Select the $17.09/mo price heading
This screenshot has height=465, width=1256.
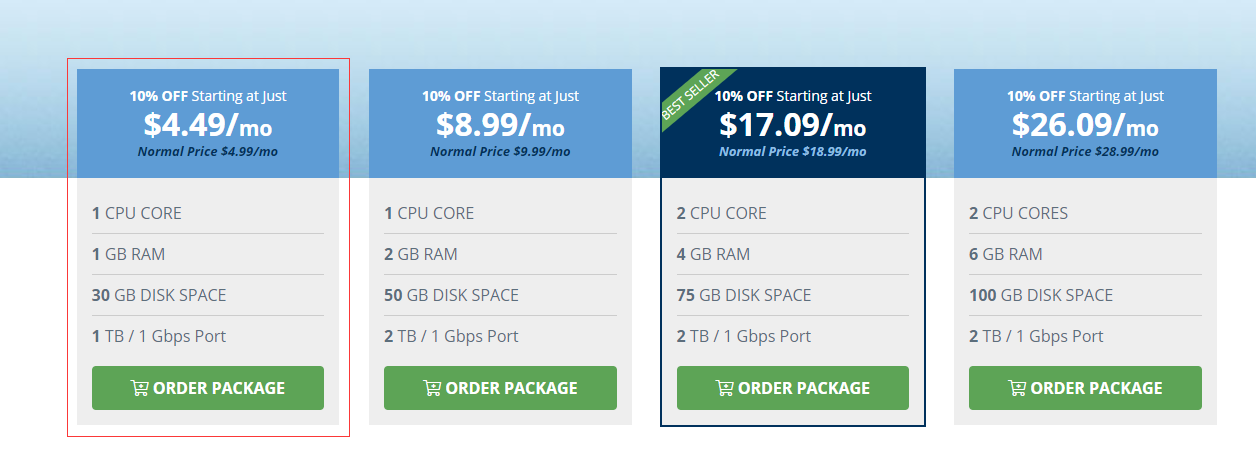pos(793,125)
